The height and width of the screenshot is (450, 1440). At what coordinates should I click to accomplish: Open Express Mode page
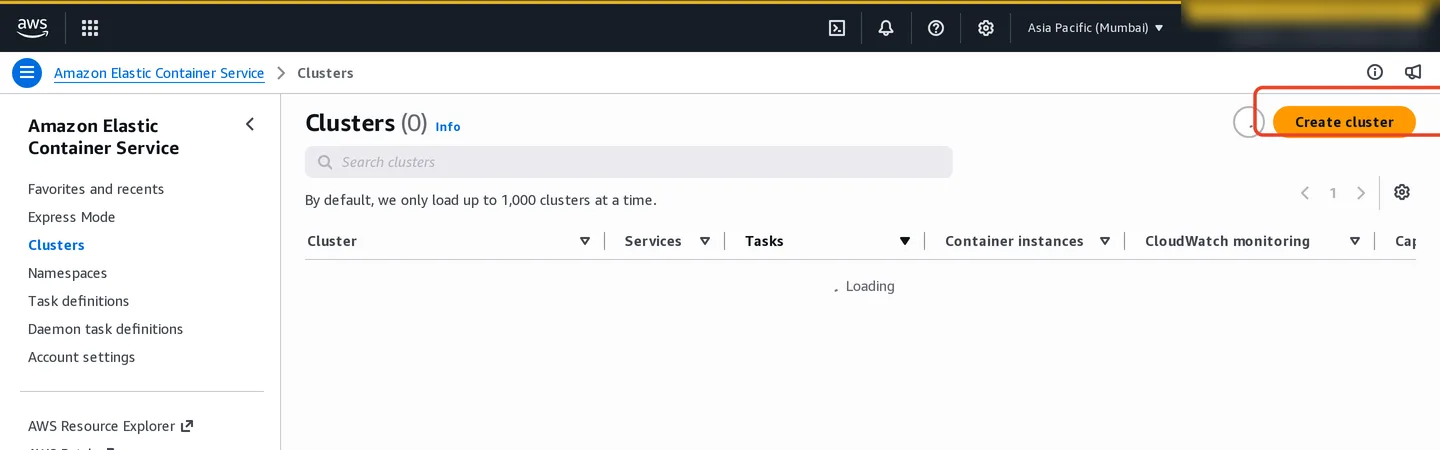tap(72, 217)
